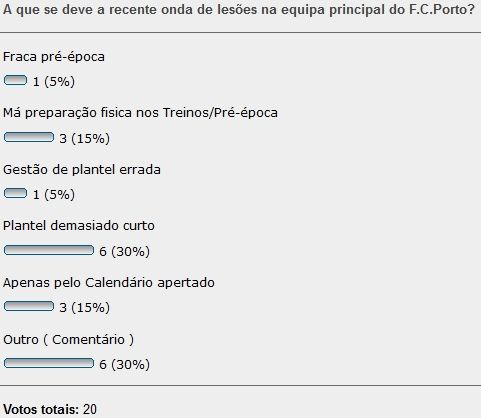Select the 'Gestão de plantel errada' option
This screenshot has height=418, width=481.
tap(82, 170)
